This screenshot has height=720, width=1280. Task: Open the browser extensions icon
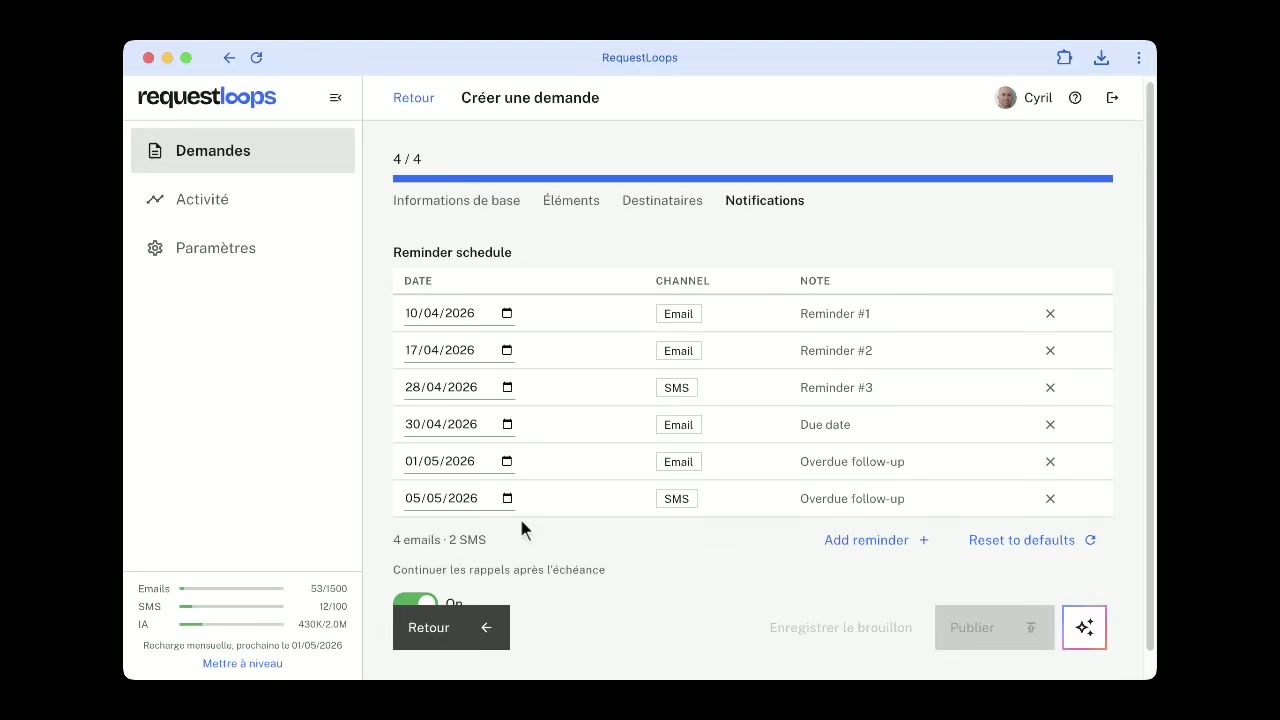(1064, 58)
